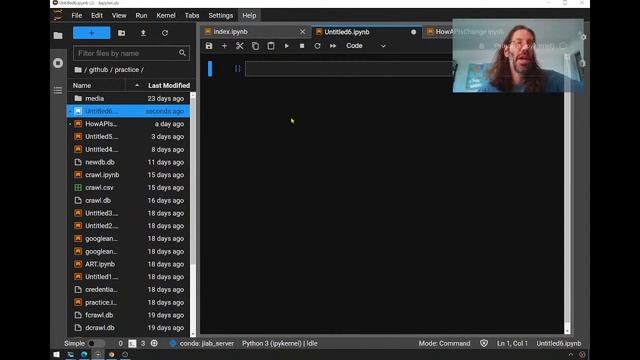Viewport: 640px width, 360px height.
Task: Click the notebook scrollbar down arrow
Action: coord(567,330)
